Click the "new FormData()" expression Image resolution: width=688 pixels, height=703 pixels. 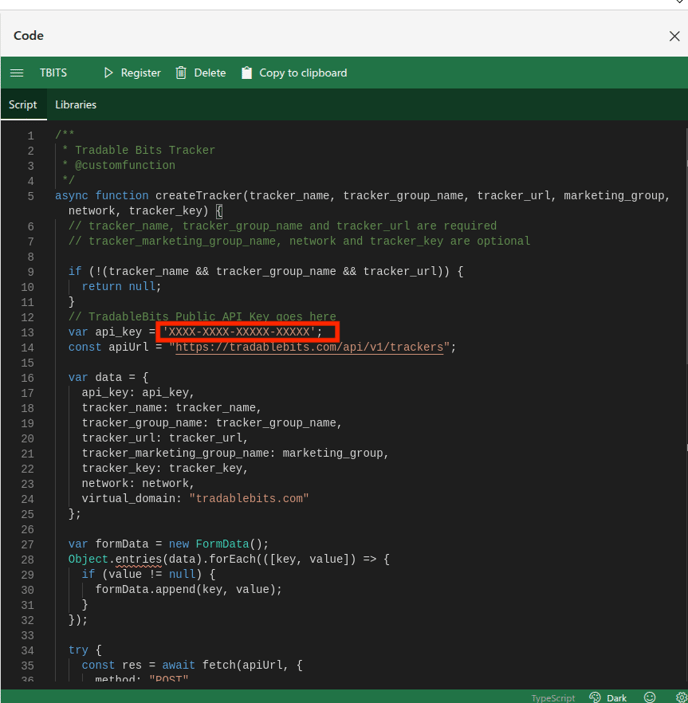(x=219, y=544)
